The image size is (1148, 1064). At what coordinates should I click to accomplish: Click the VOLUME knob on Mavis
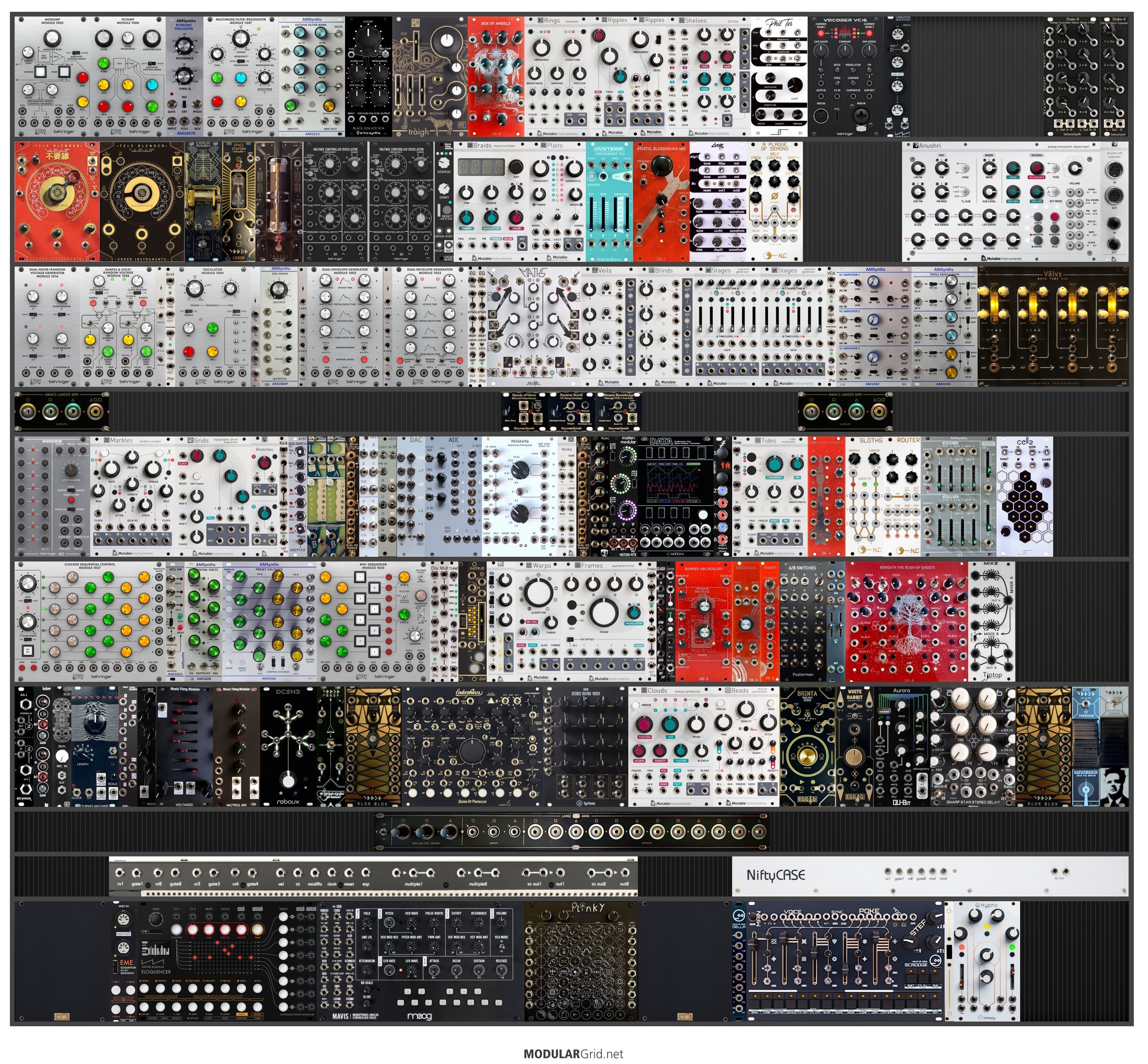pyautogui.click(x=501, y=923)
